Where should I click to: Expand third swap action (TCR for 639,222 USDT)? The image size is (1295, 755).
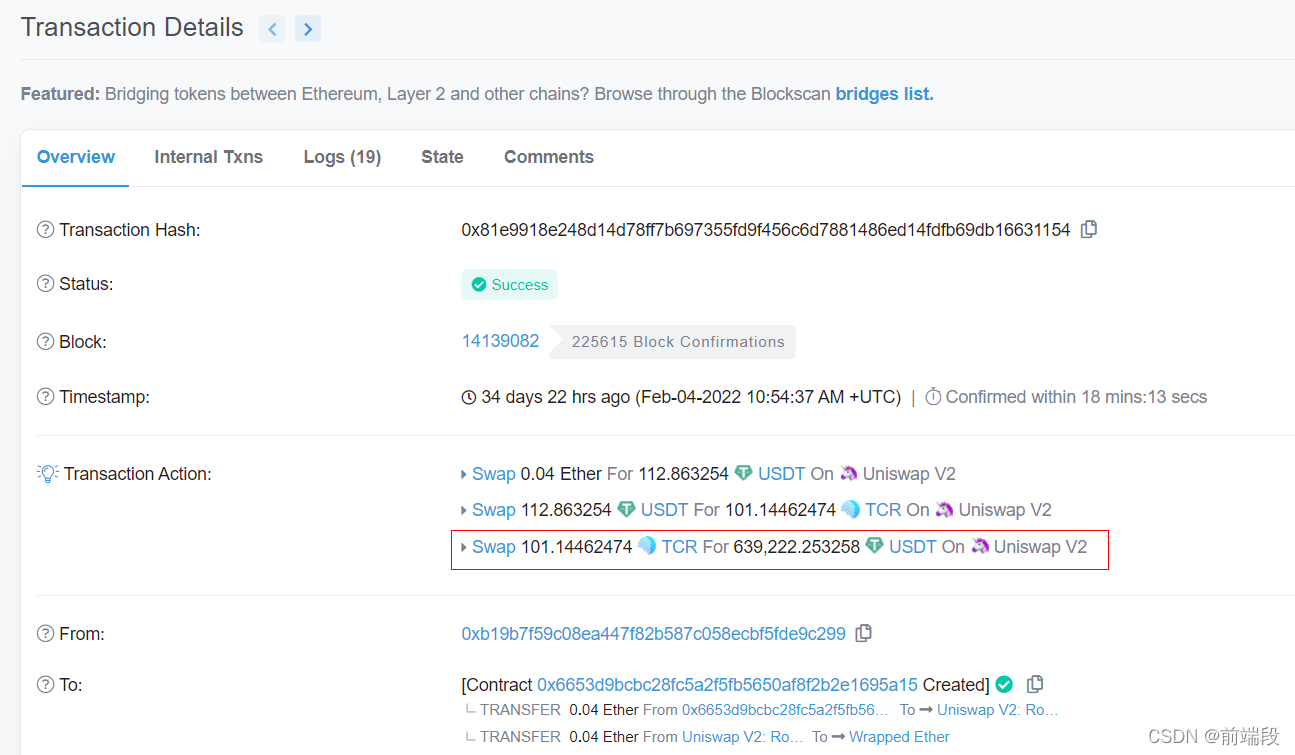pos(464,547)
